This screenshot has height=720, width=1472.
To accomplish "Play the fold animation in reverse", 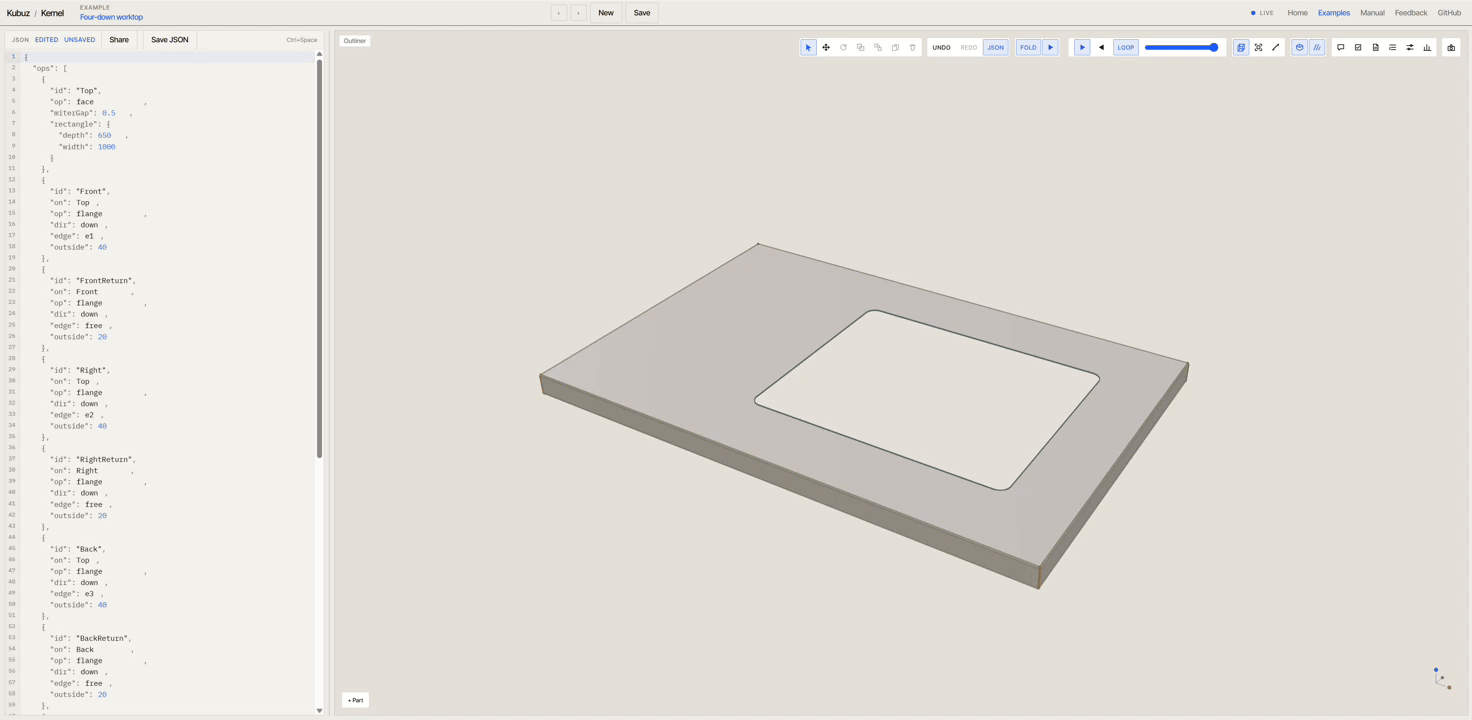I will coord(1101,47).
